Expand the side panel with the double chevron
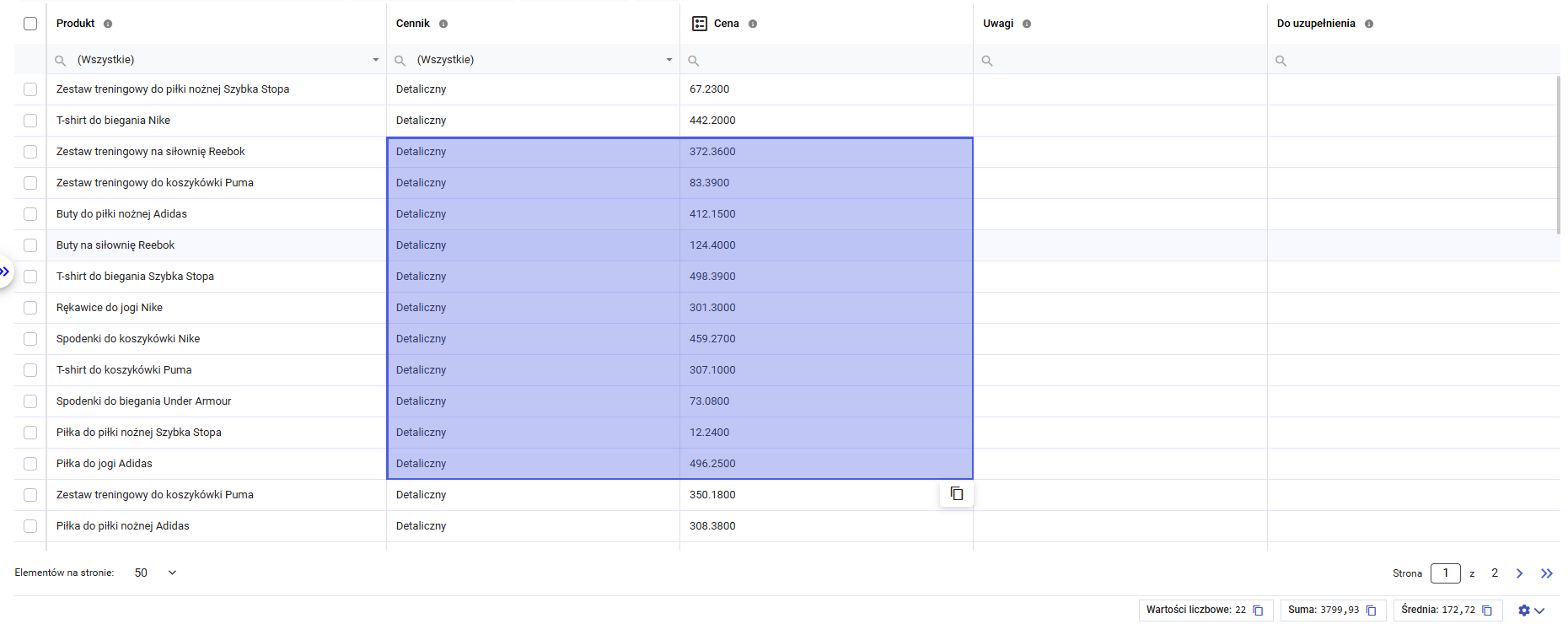 5,272
